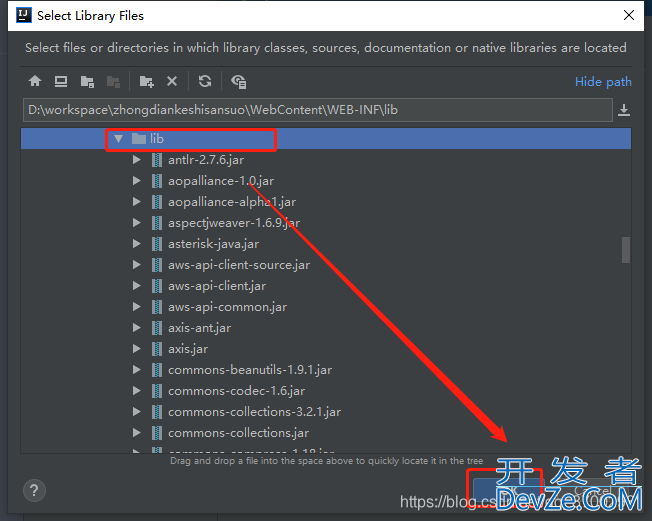Select aws-api-common.jar file
This screenshot has height=521, width=652.
pos(227,307)
